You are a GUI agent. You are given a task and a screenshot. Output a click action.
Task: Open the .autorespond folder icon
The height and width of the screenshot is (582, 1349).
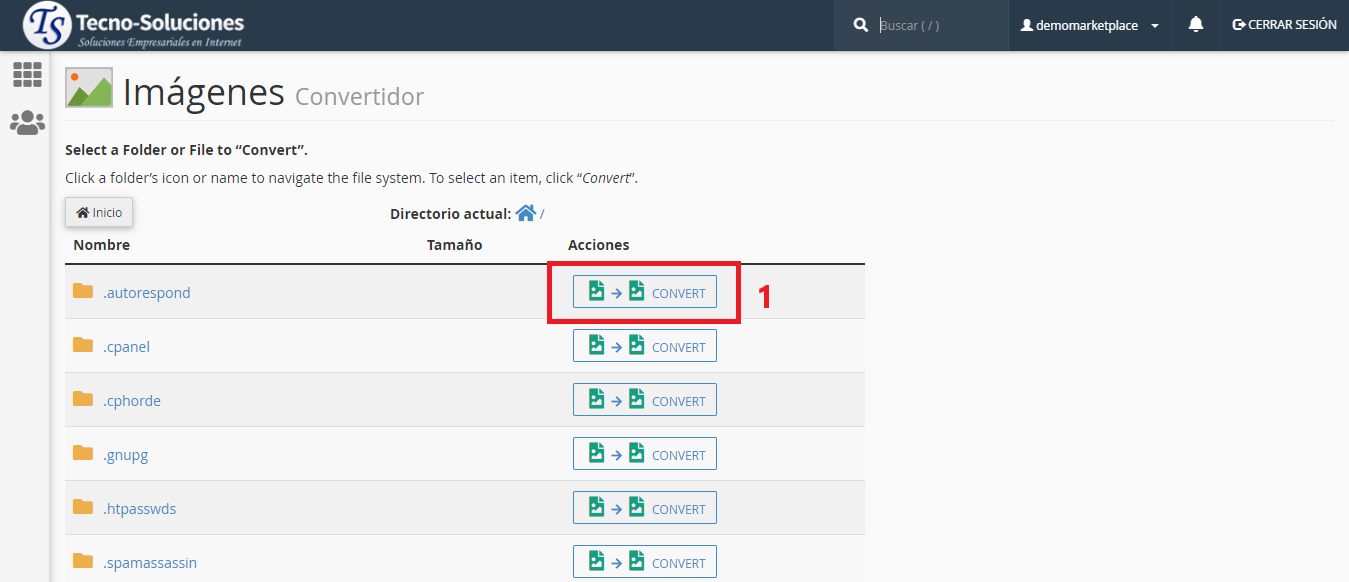tap(83, 292)
